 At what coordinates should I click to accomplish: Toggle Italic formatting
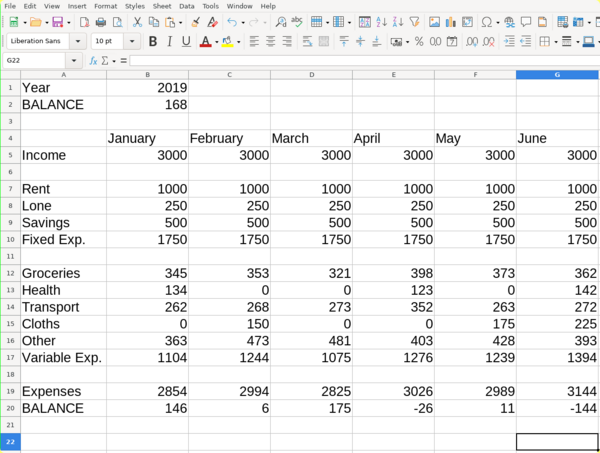(x=170, y=41)
